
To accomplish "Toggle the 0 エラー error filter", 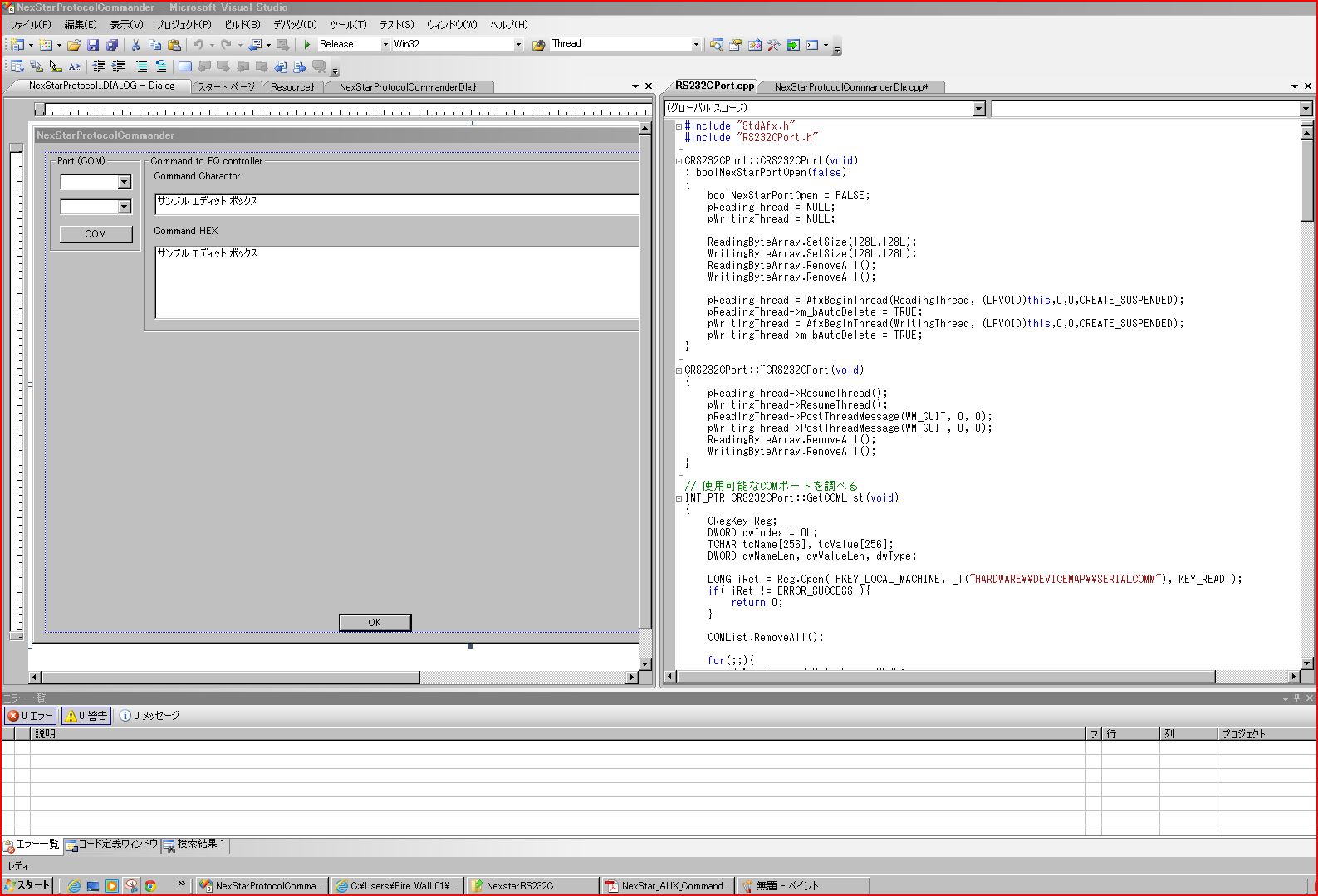I will point(31,716).
